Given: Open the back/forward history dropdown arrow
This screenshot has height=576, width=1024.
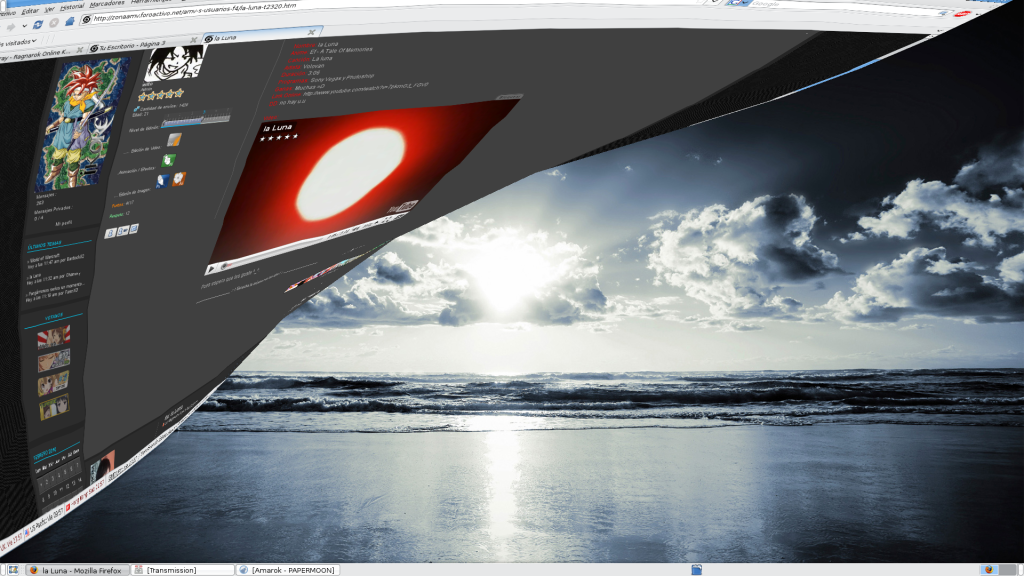Looking at the screenshot, I should [24, 26].
